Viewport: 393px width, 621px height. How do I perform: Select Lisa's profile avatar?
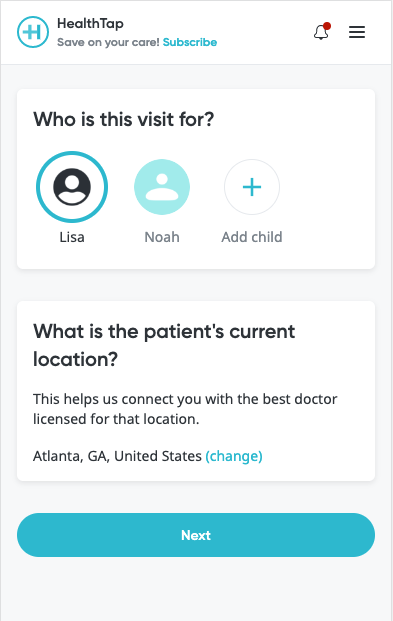[72, 187]
